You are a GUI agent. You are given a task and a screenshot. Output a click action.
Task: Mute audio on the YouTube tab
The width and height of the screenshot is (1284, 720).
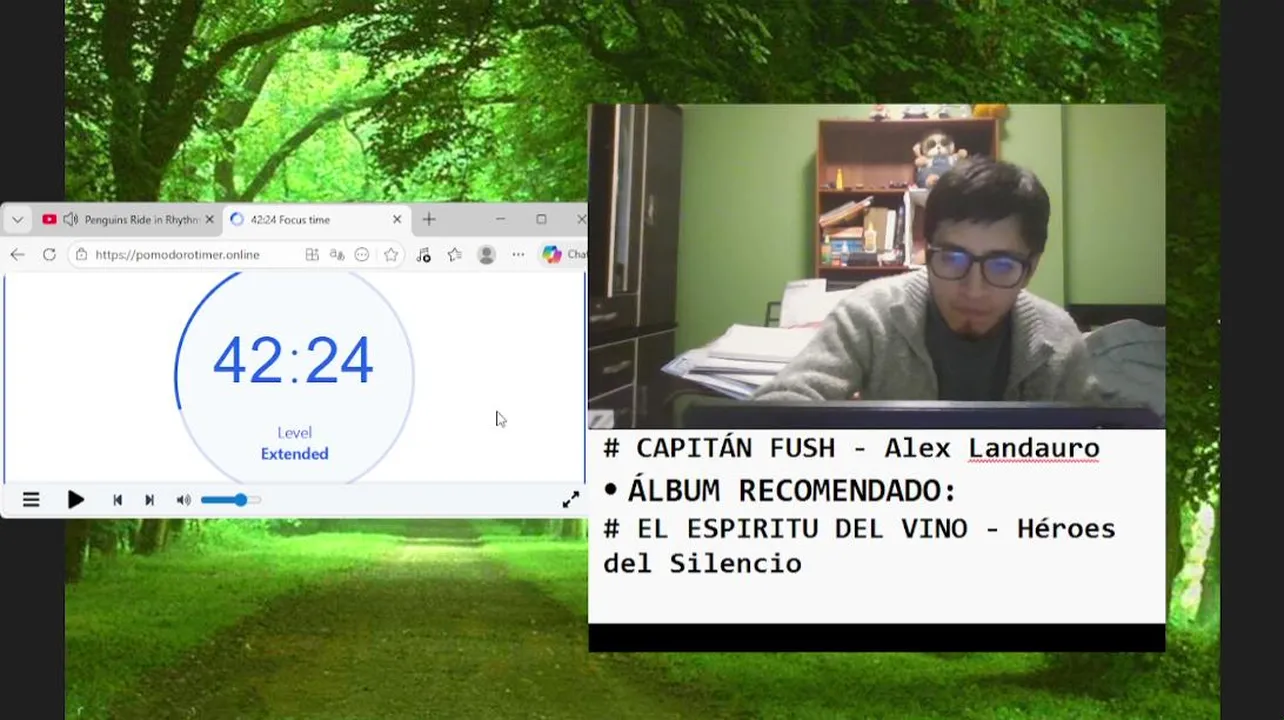pos(70,220)
